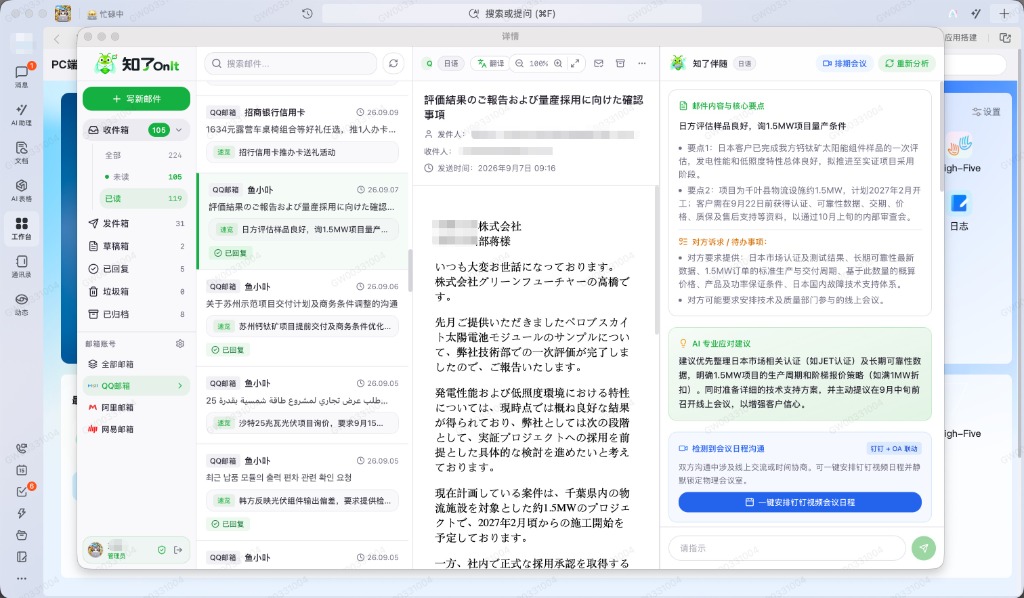Open more (…) at bottom of background sidebar

pos(22,578)
